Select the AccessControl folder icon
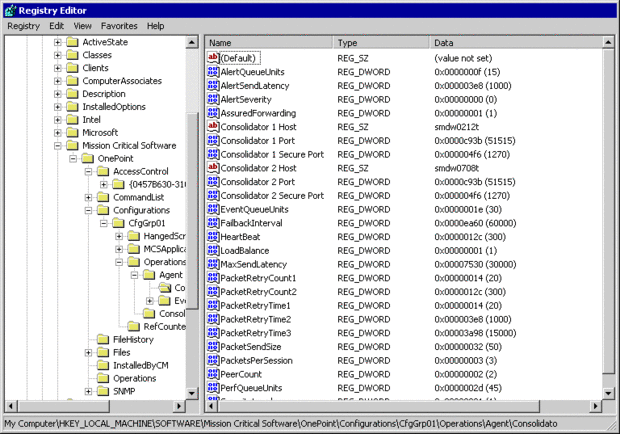The width and height of the screenshot is (620, 434). tap(103, 172)
